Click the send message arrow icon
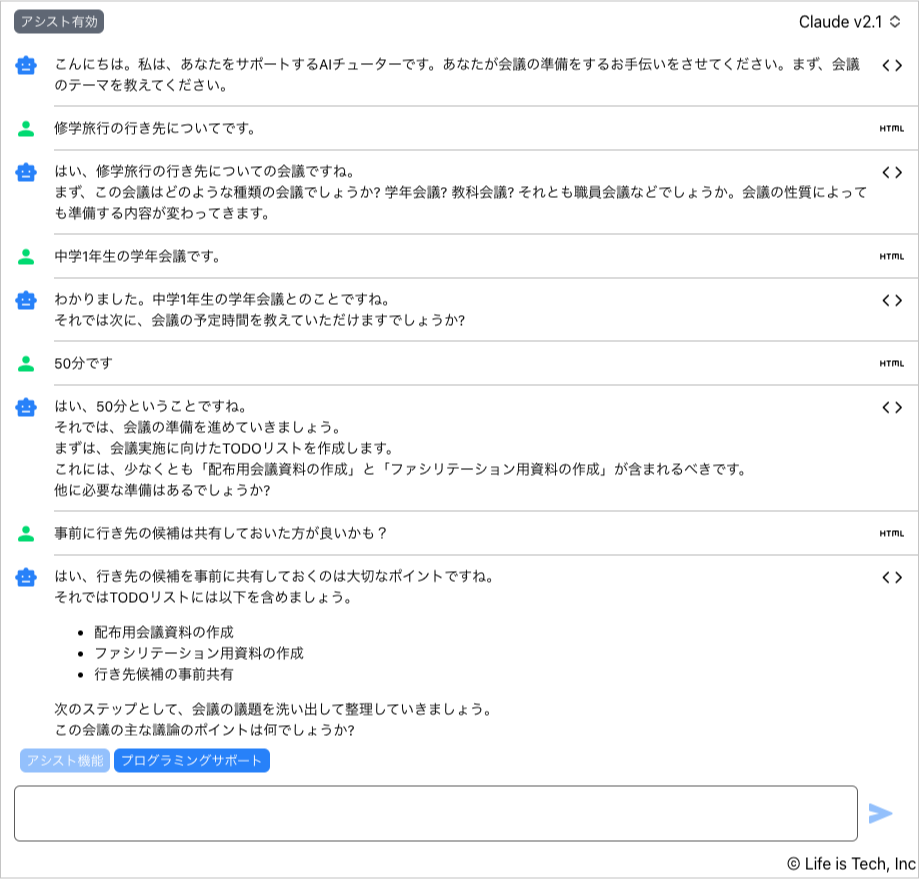This screenshot has width=919, height=879. coord(881,813)
